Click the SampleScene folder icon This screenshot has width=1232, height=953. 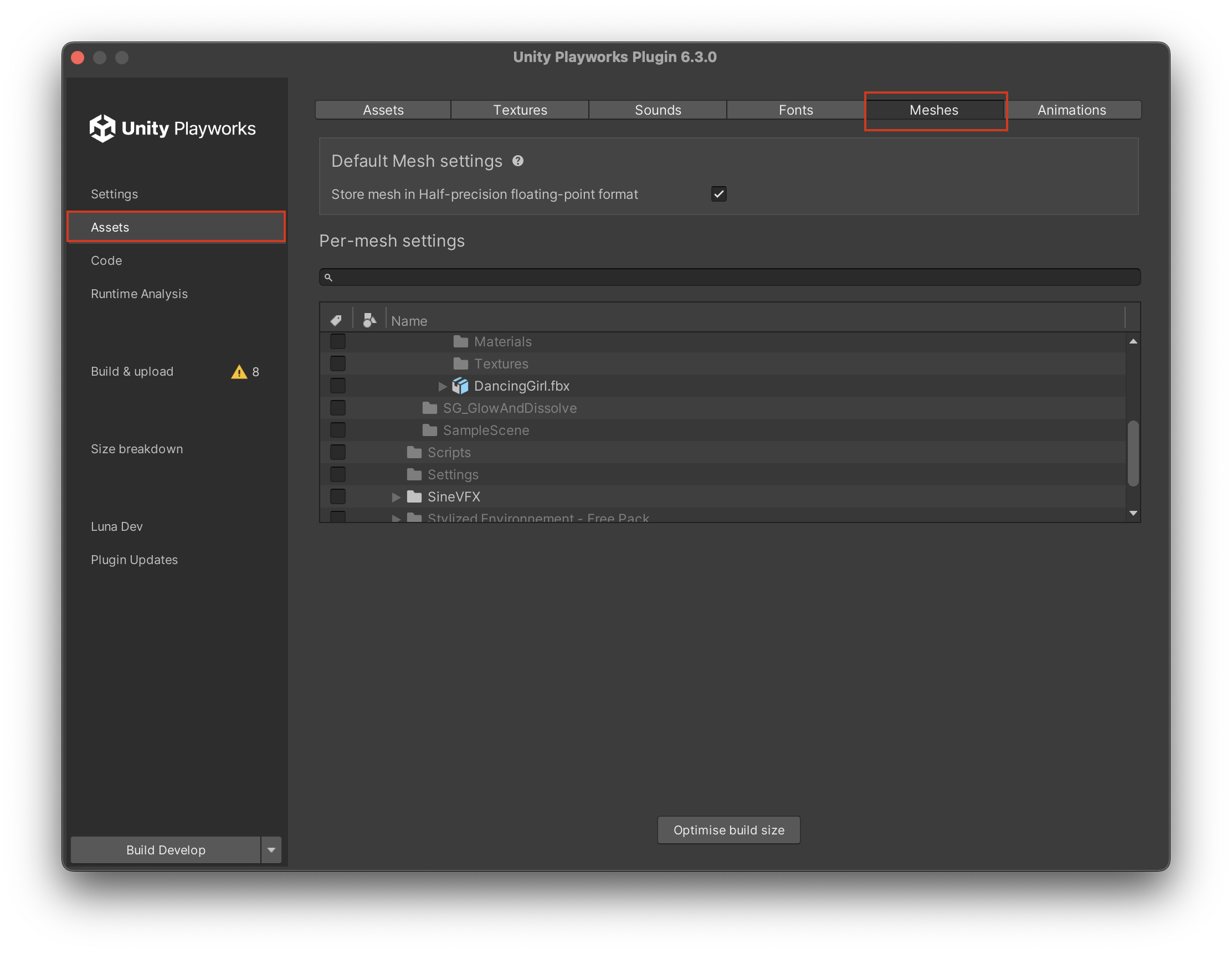point(430,430)
